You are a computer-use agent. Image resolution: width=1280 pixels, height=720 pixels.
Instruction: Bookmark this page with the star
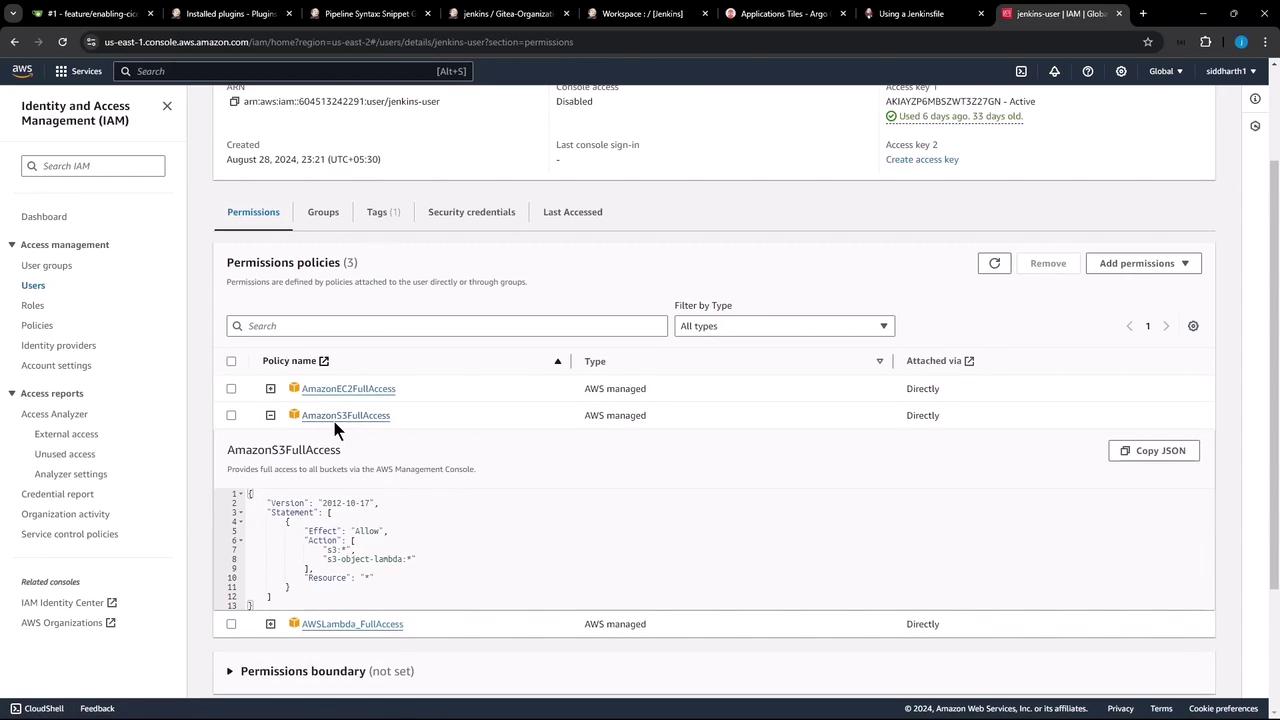(1148, 42)
